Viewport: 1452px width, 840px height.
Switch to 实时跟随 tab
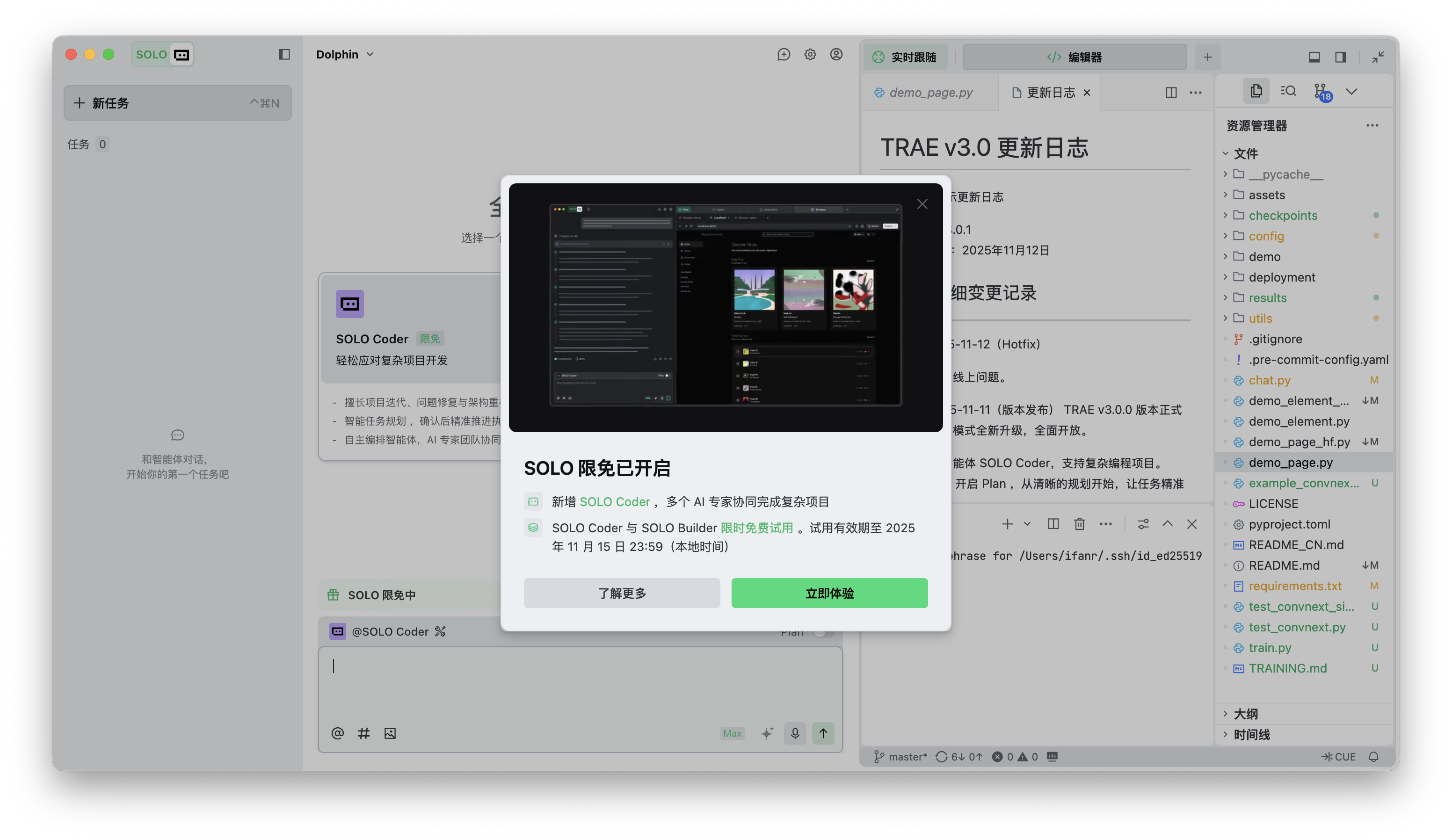tap(905, 57)
